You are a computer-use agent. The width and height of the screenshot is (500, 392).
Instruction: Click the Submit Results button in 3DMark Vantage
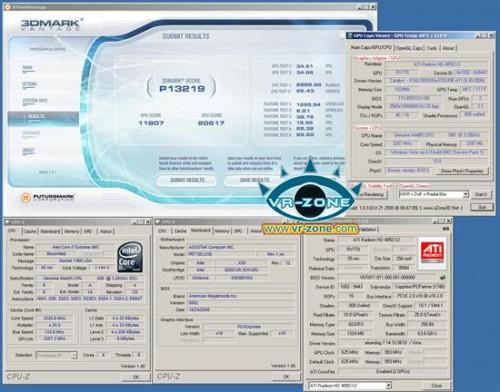(x=187, y=180)
